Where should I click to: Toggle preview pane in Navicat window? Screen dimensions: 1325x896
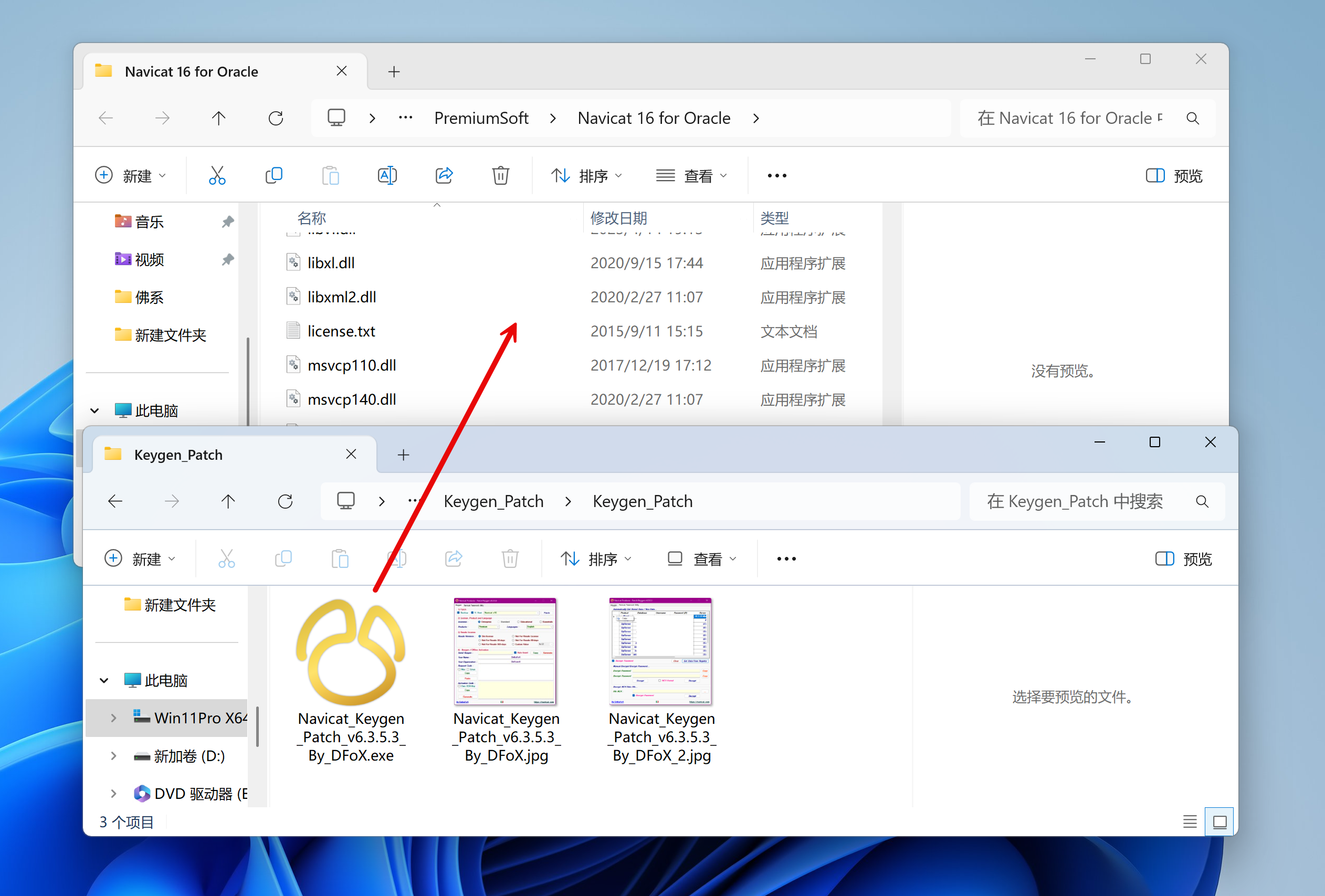(x=1174, y=175)
